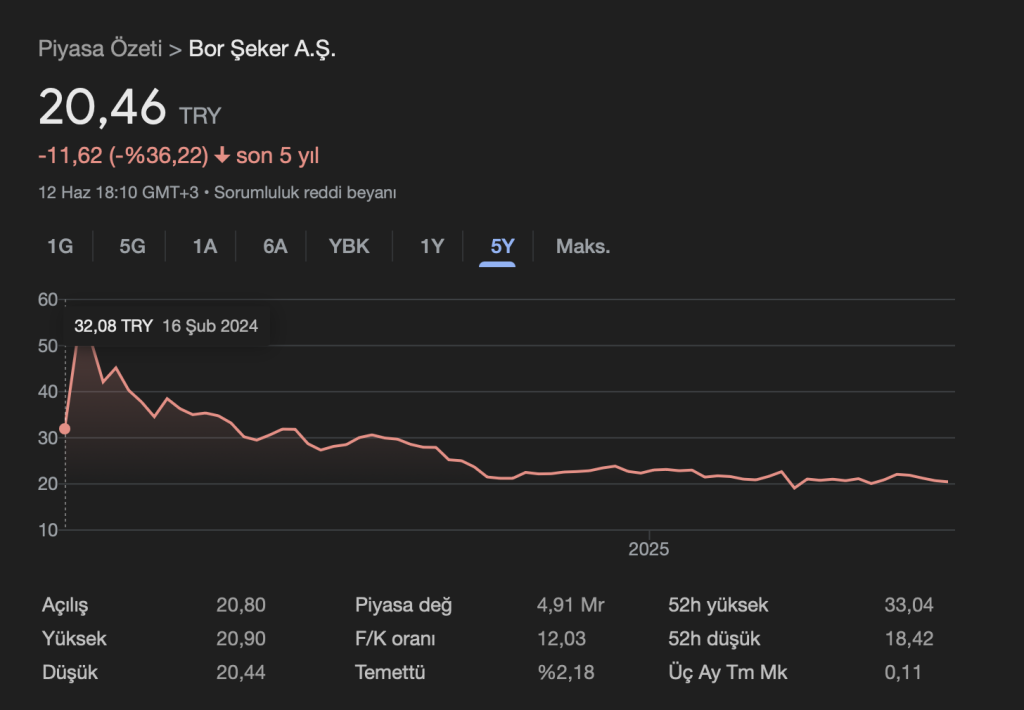Open the Sorumluluk reddi beyanı link
Viewport: 1024px width, 710px height.
[x=305, y=193]
